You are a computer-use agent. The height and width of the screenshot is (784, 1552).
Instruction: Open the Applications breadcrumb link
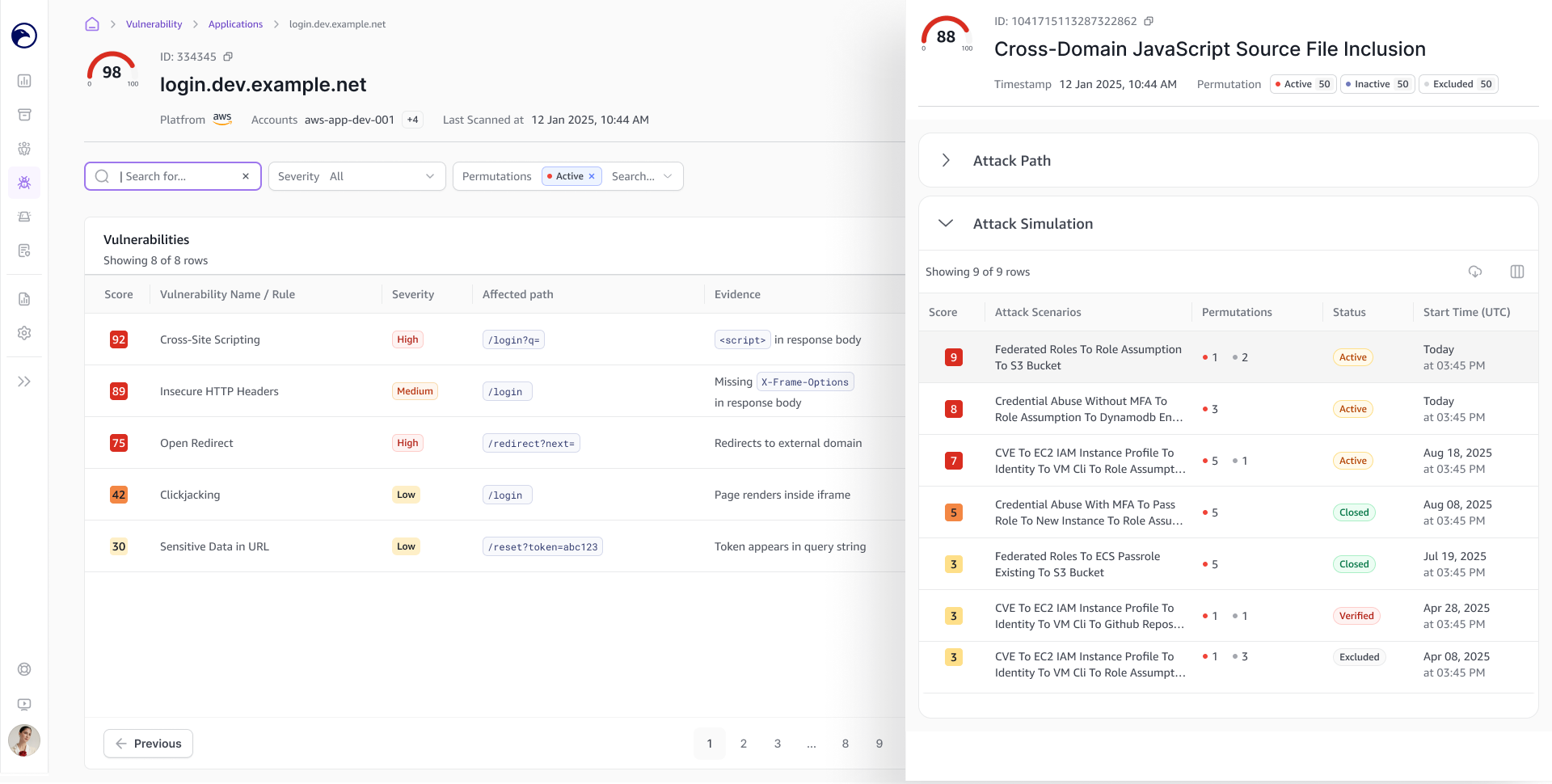[235, 24]
